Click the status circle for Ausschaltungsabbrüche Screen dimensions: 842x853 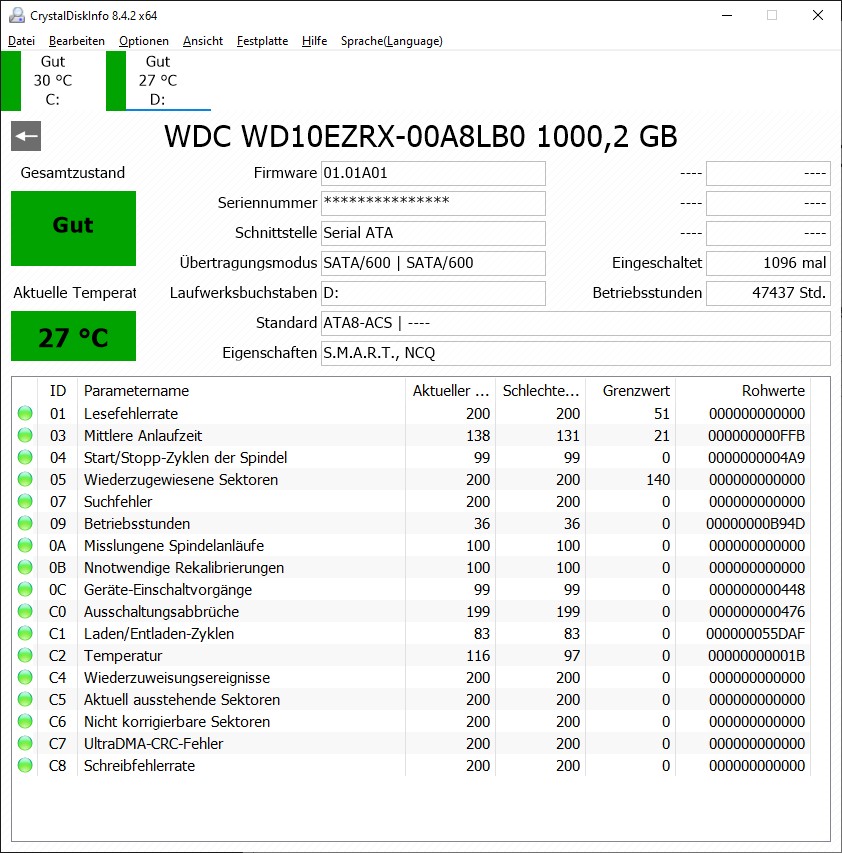[25, 611]
